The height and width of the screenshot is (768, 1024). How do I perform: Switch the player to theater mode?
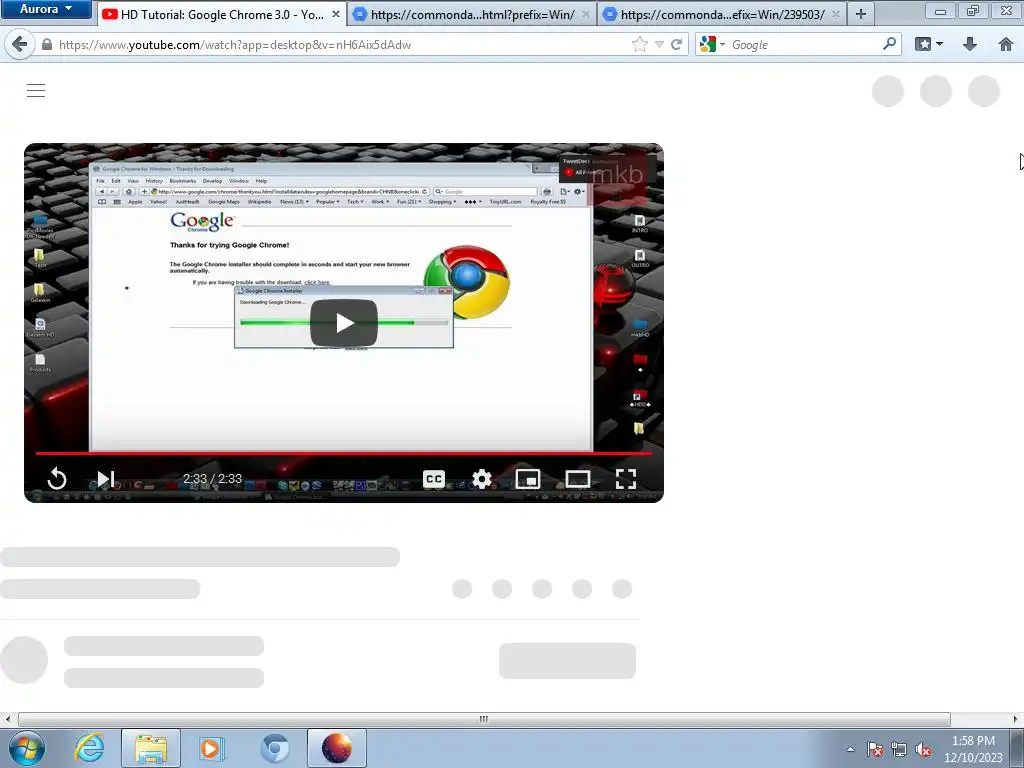tap(577, 479)
